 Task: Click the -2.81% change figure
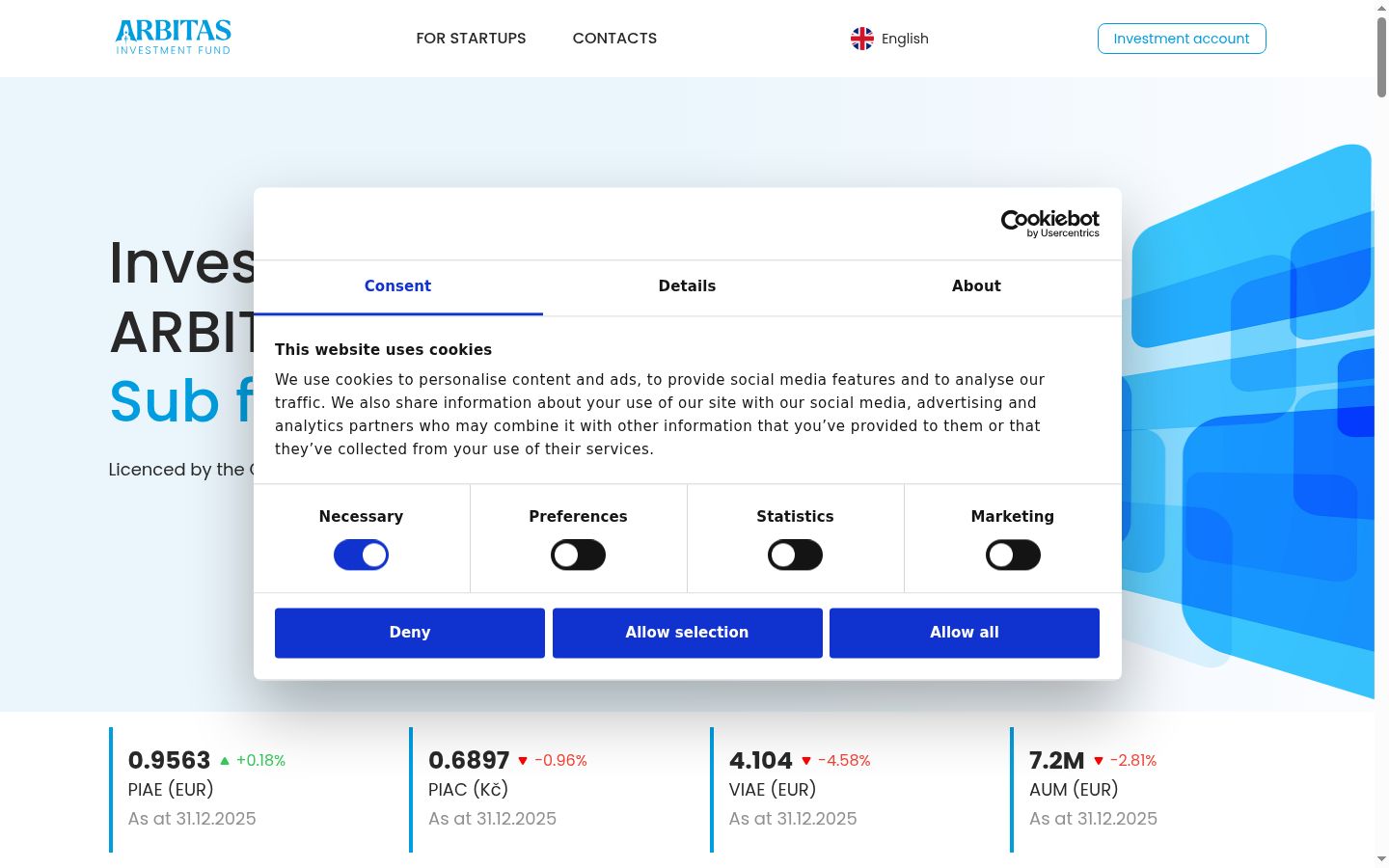[1132, 761]
